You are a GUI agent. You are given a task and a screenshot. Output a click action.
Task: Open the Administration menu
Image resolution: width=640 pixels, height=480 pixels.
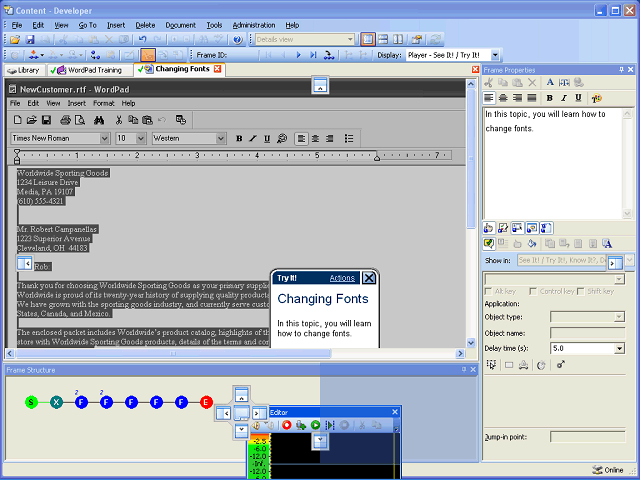254,25
